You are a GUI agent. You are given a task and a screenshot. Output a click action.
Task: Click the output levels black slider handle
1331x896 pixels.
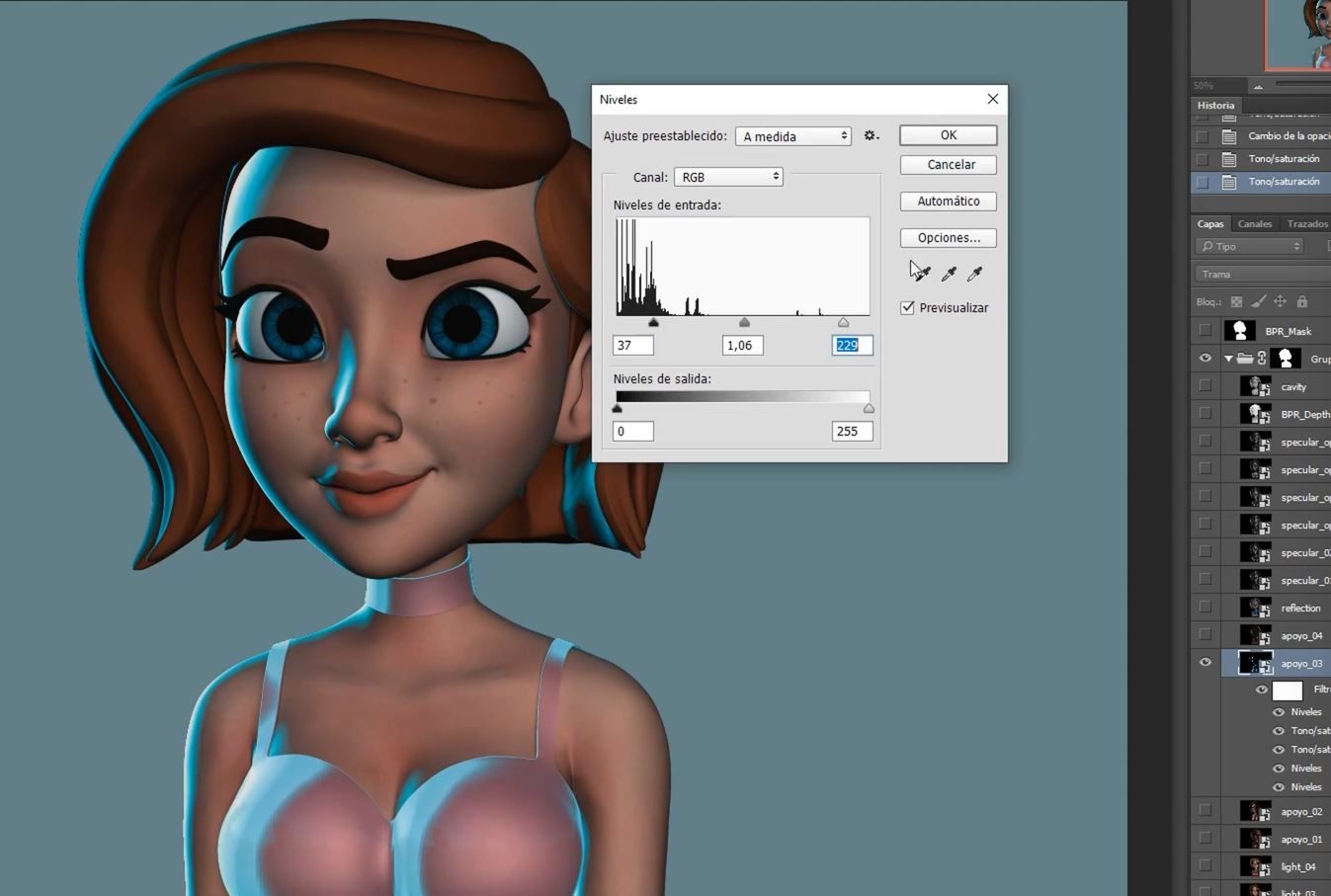[618, 408]
